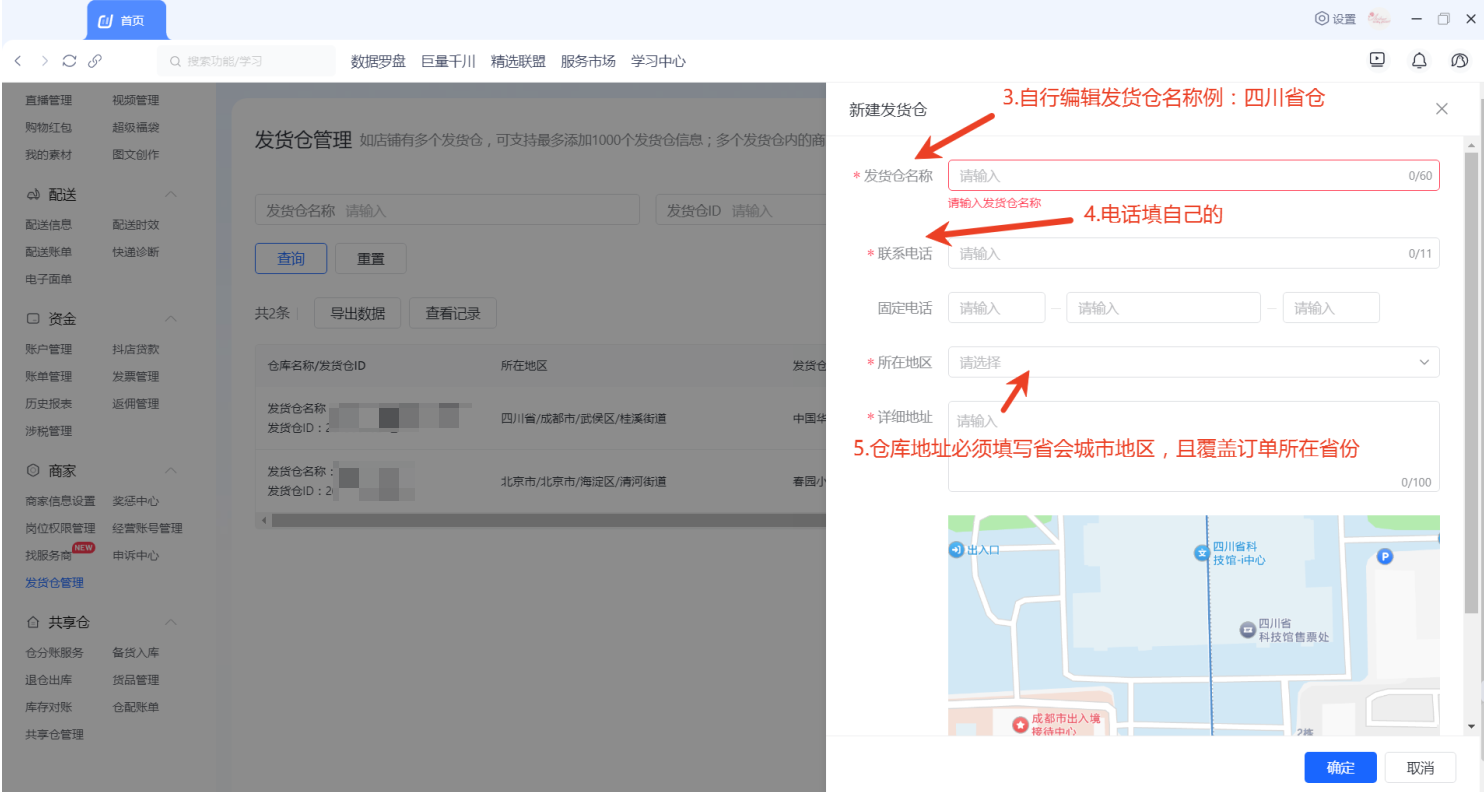Click 取消 to cancel the form
This screenshot has width=1484, height=792.
tap(1420, 767)
